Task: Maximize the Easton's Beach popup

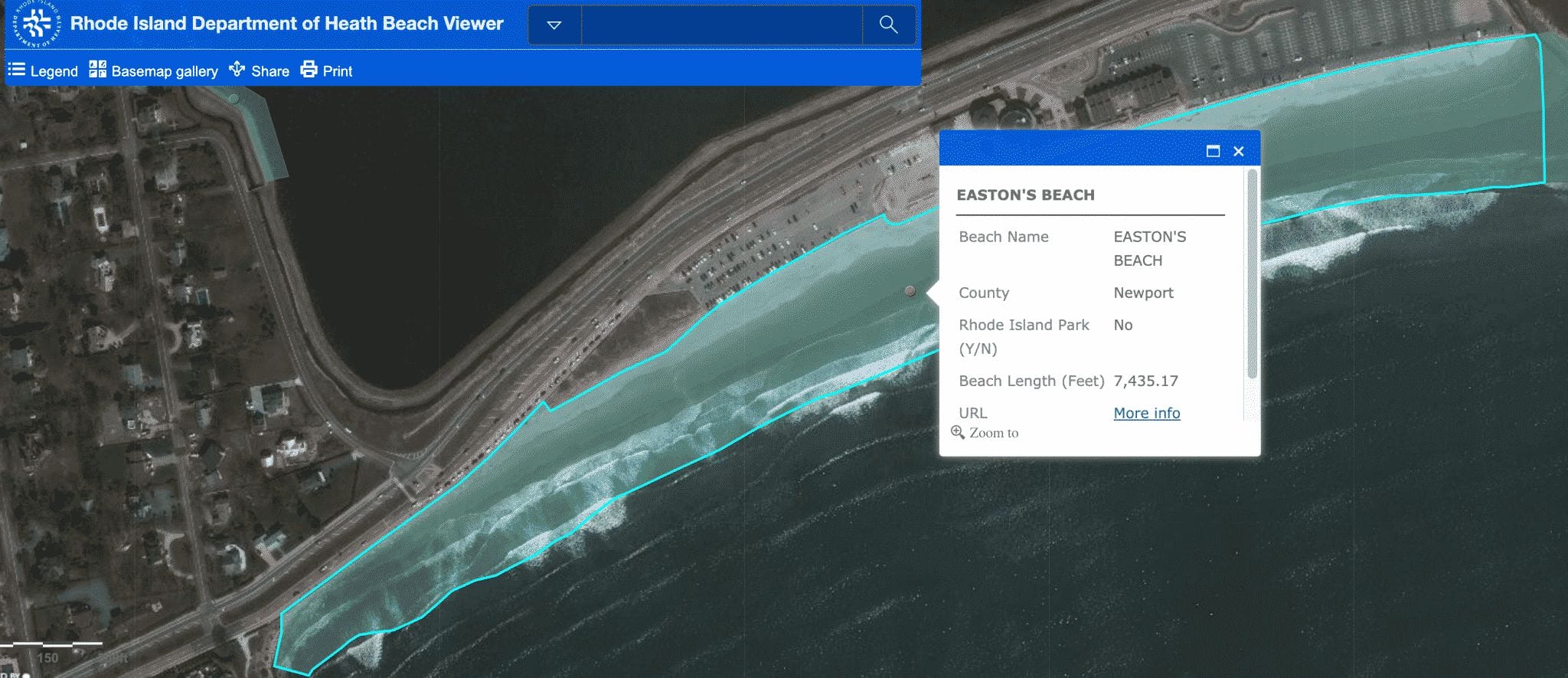Action: pyautogui.click(x=1213, y=151)
